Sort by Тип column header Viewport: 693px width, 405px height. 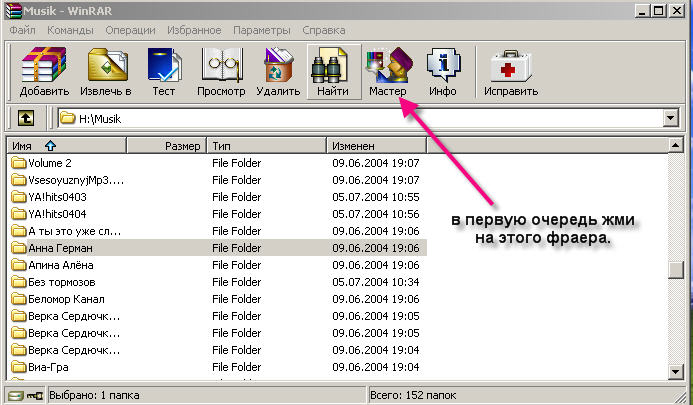click(x=267, y=145)
